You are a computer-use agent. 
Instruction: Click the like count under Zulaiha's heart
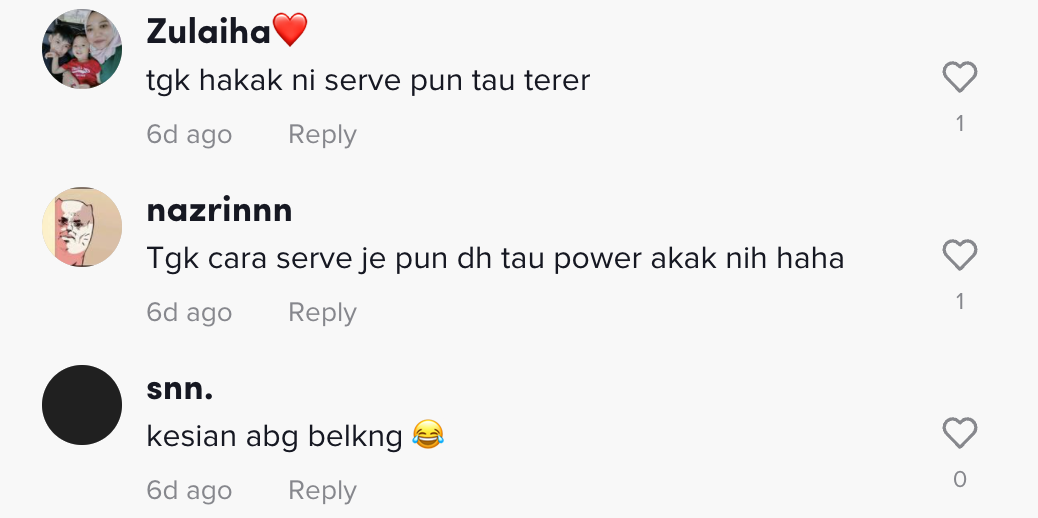[960, 123]
